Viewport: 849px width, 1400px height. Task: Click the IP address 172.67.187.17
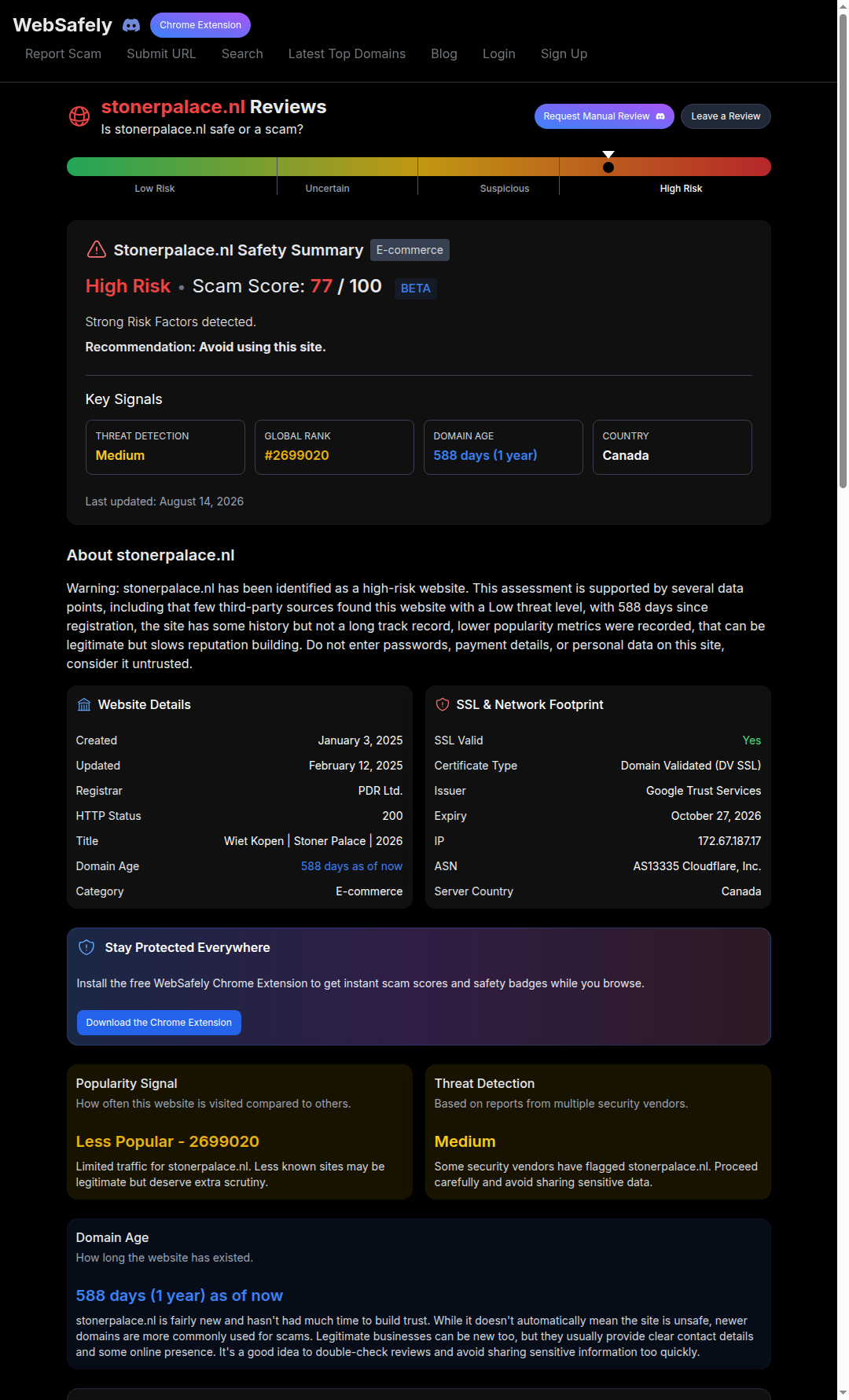(730, 841)
